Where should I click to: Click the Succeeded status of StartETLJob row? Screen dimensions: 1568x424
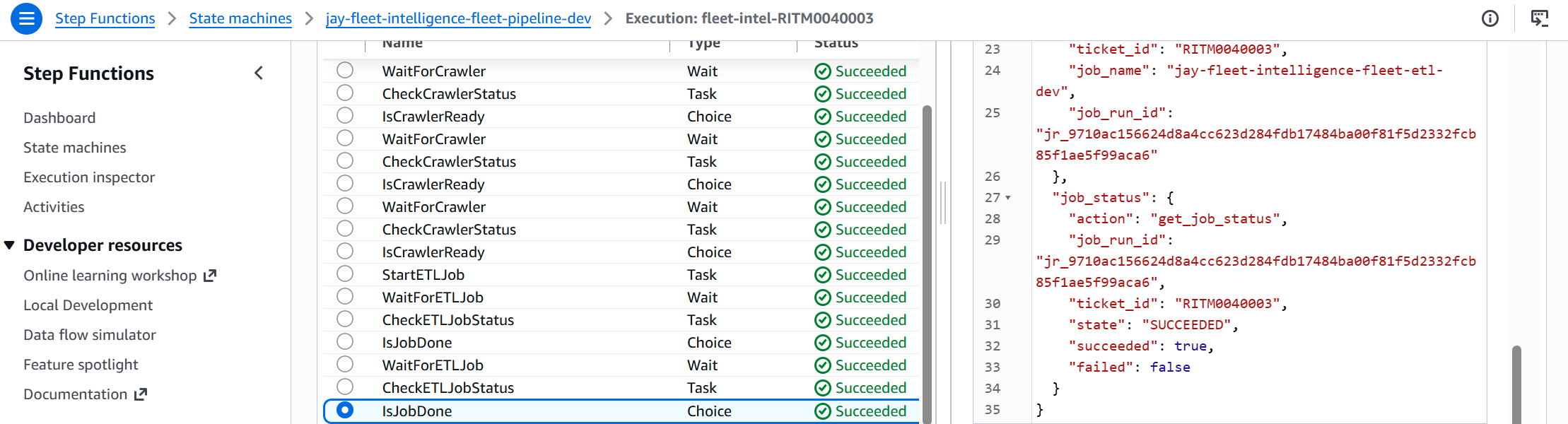pos(860,275)
